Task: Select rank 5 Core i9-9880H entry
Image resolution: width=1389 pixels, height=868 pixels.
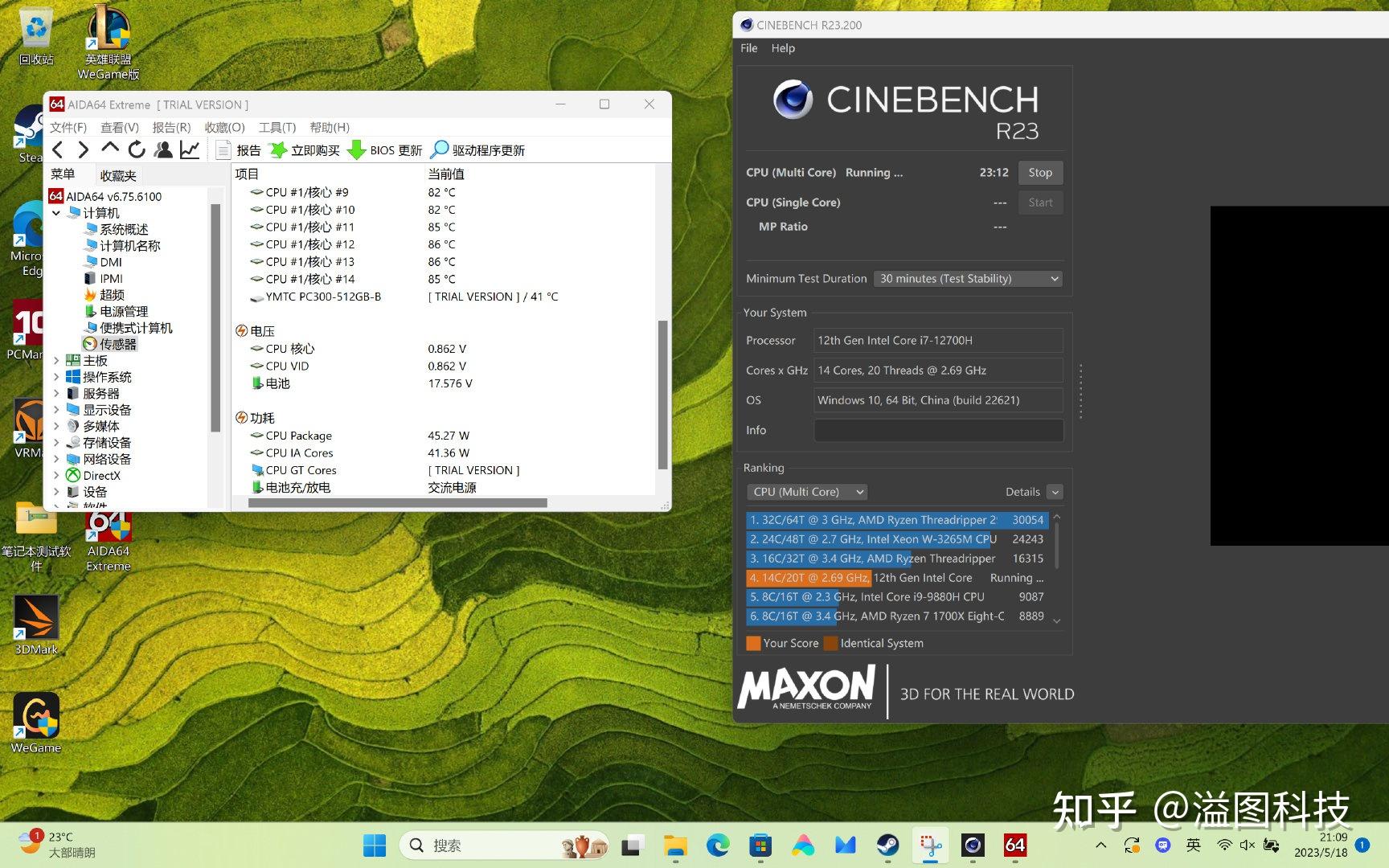Action: [x=897, y=597]
